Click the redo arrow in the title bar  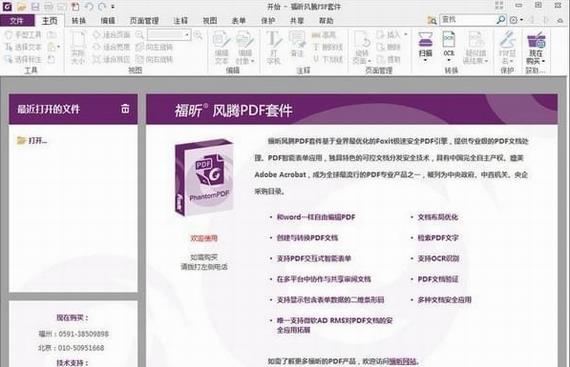click(102, 7)
